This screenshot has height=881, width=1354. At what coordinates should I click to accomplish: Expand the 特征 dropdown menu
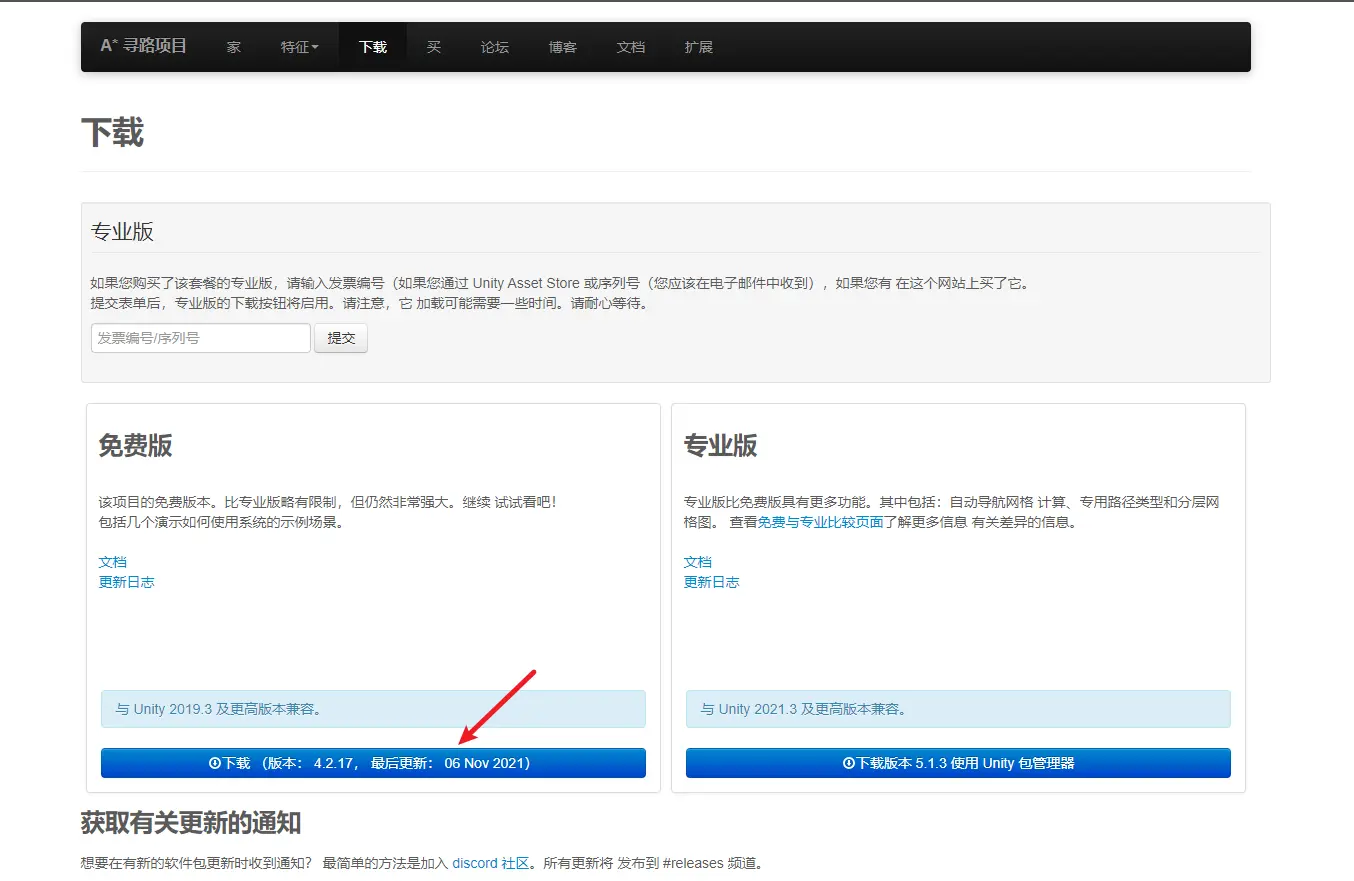299,47
